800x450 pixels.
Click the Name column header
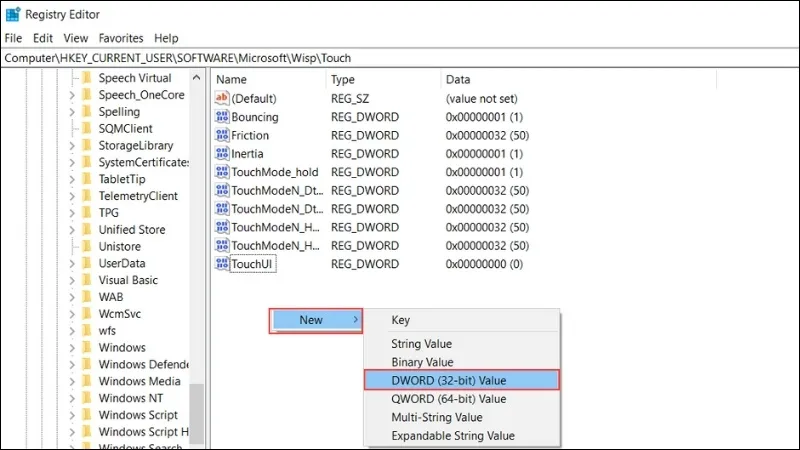231,79
